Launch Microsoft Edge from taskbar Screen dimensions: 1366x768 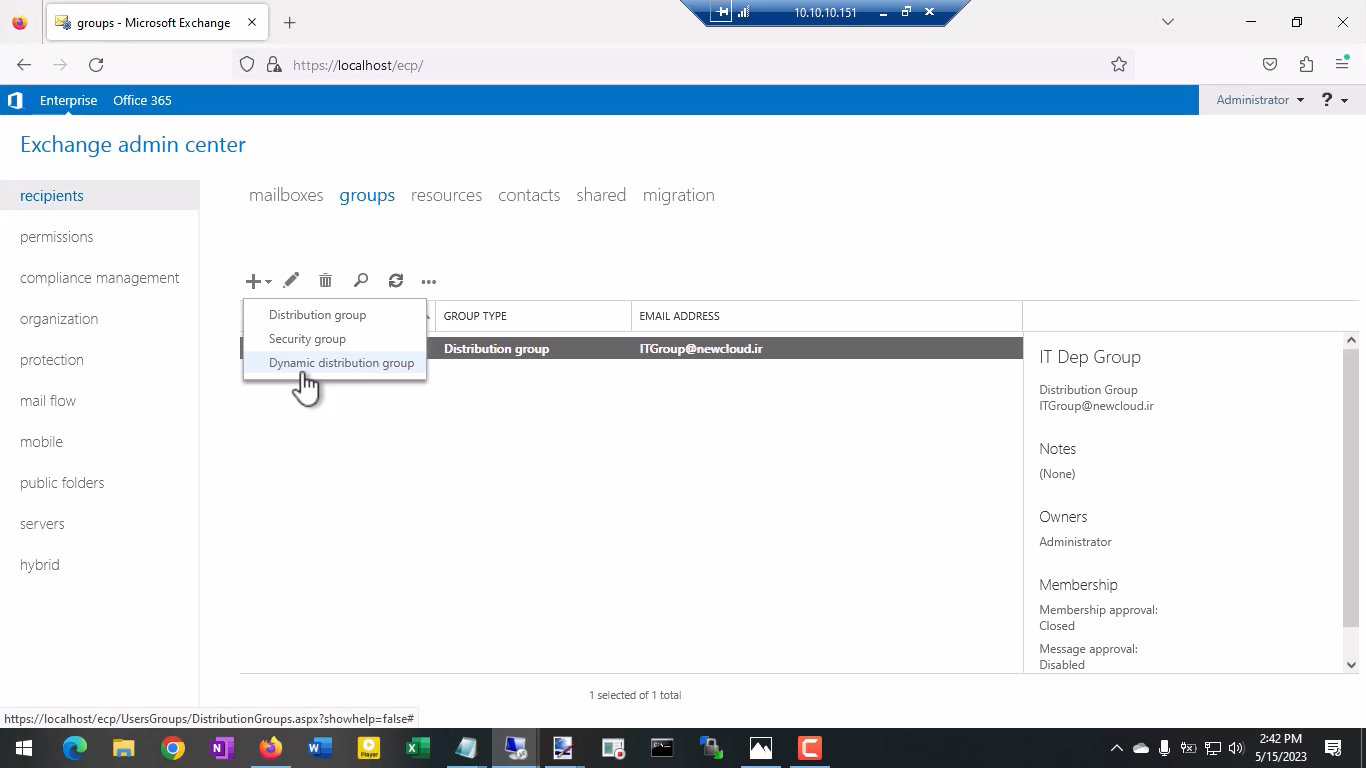coord(75,748)
